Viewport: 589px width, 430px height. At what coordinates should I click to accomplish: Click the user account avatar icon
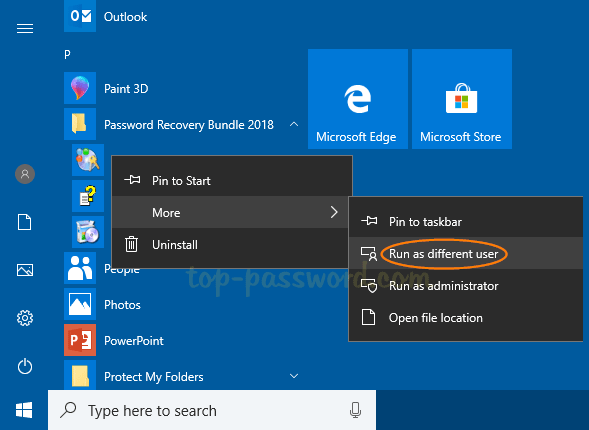[25, 174]
